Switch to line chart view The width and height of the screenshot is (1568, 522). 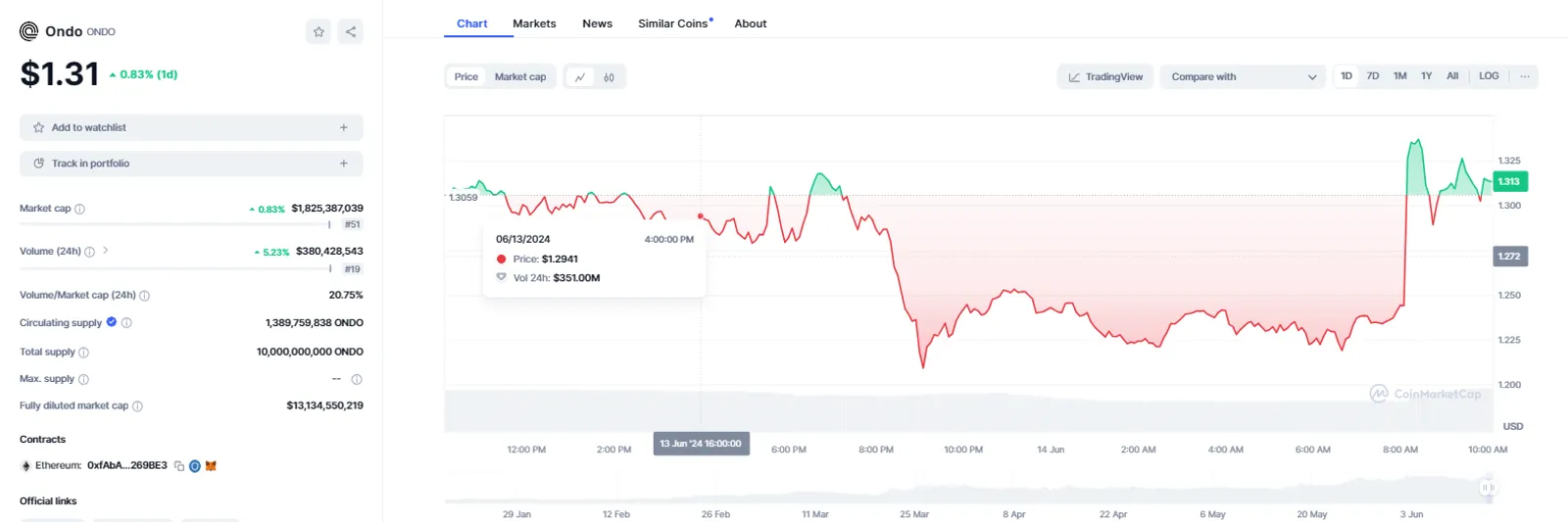point(580,76)
